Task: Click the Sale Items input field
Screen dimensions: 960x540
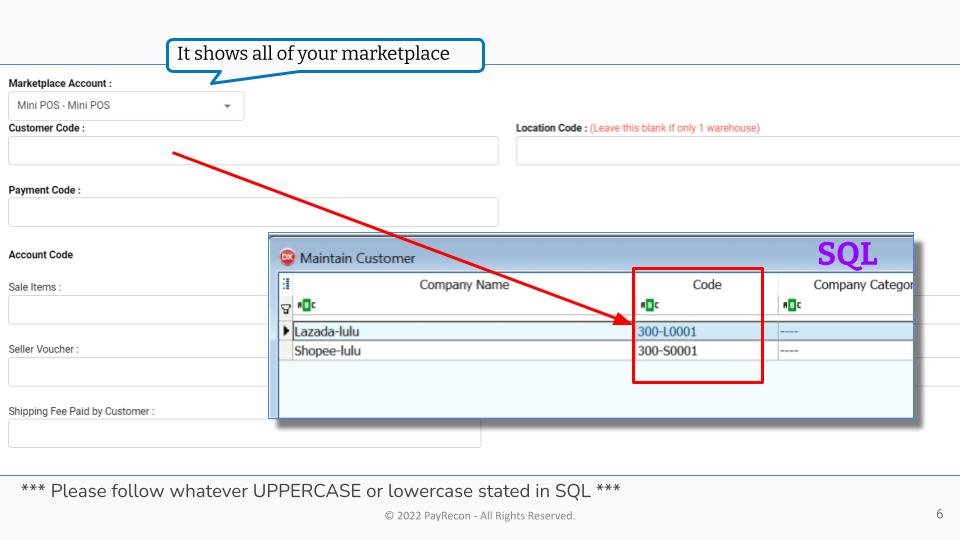Action: point(138,310)
